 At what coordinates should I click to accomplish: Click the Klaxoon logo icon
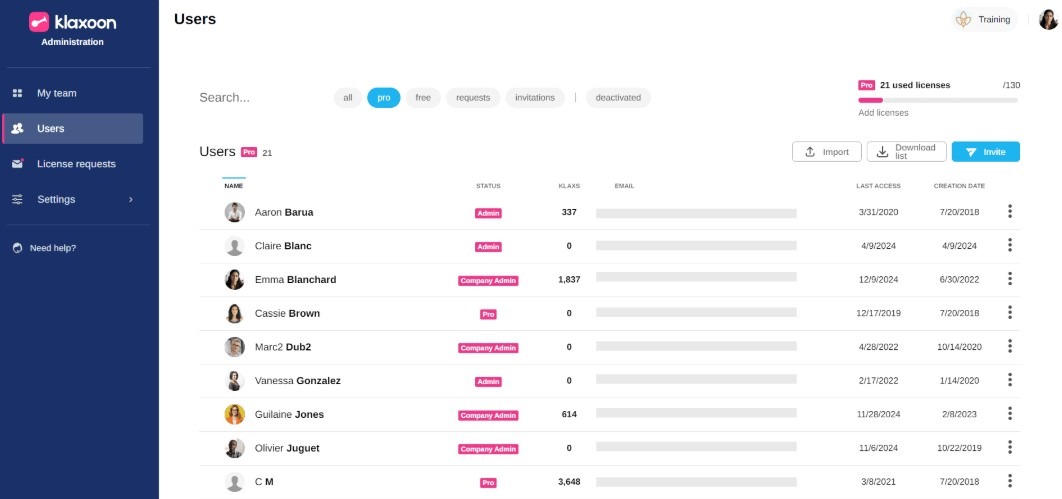tap(39, 21)
